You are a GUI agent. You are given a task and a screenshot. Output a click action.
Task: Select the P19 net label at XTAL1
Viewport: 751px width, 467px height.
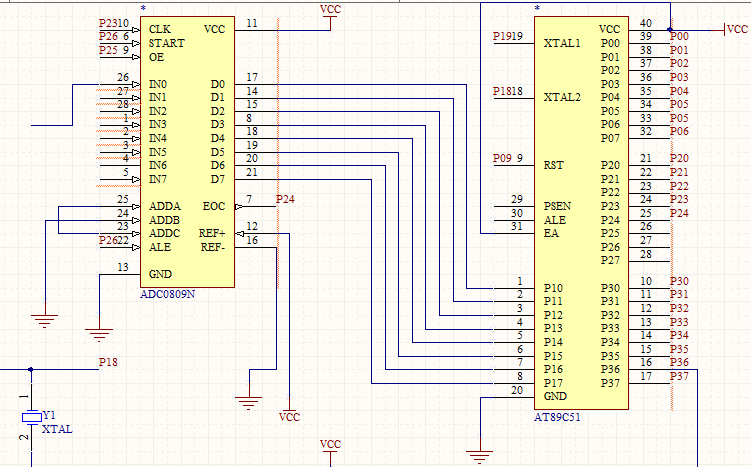(x=502, y=36)
